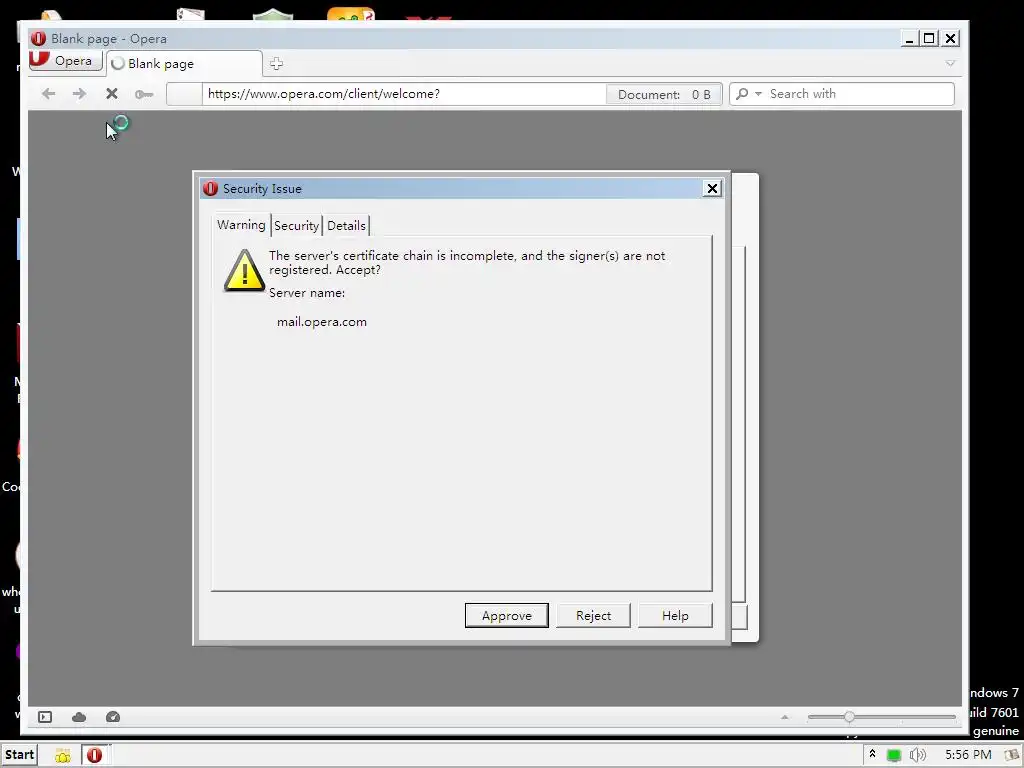Open the search engine dropdown arrow
Viewport: 1024px width, 768px height.
tap(758, 93)
